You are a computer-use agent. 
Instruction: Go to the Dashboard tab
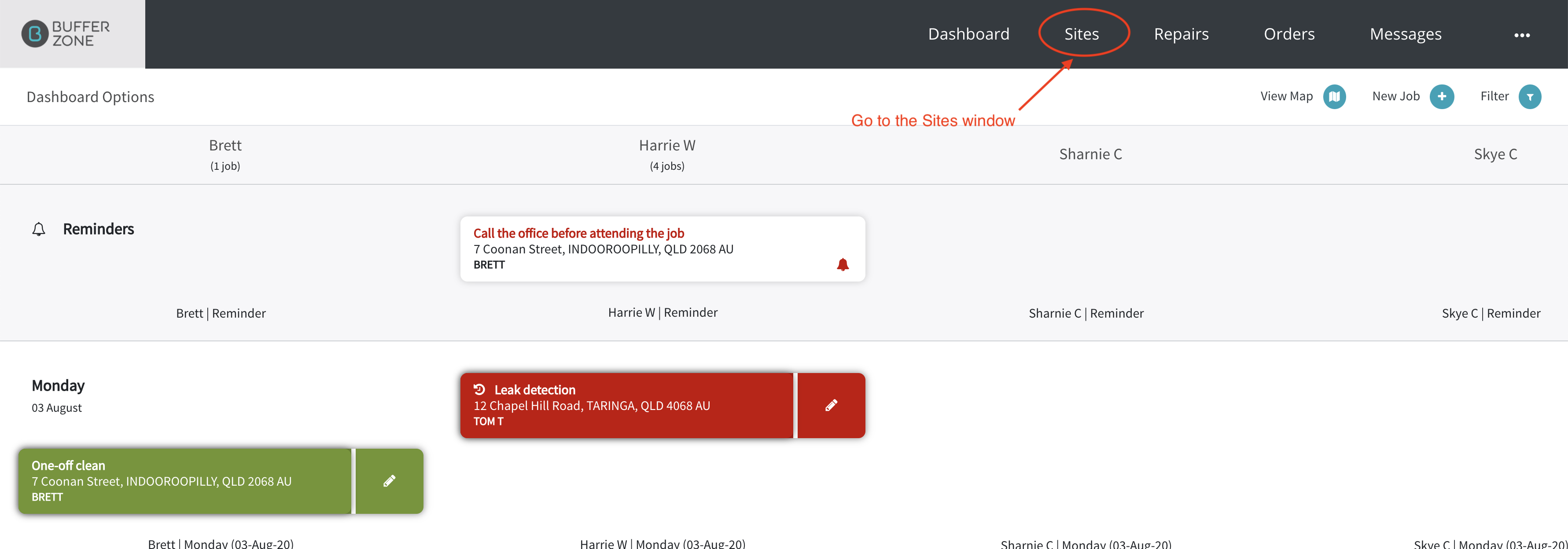pyautogui.click(x=968, y=33)
